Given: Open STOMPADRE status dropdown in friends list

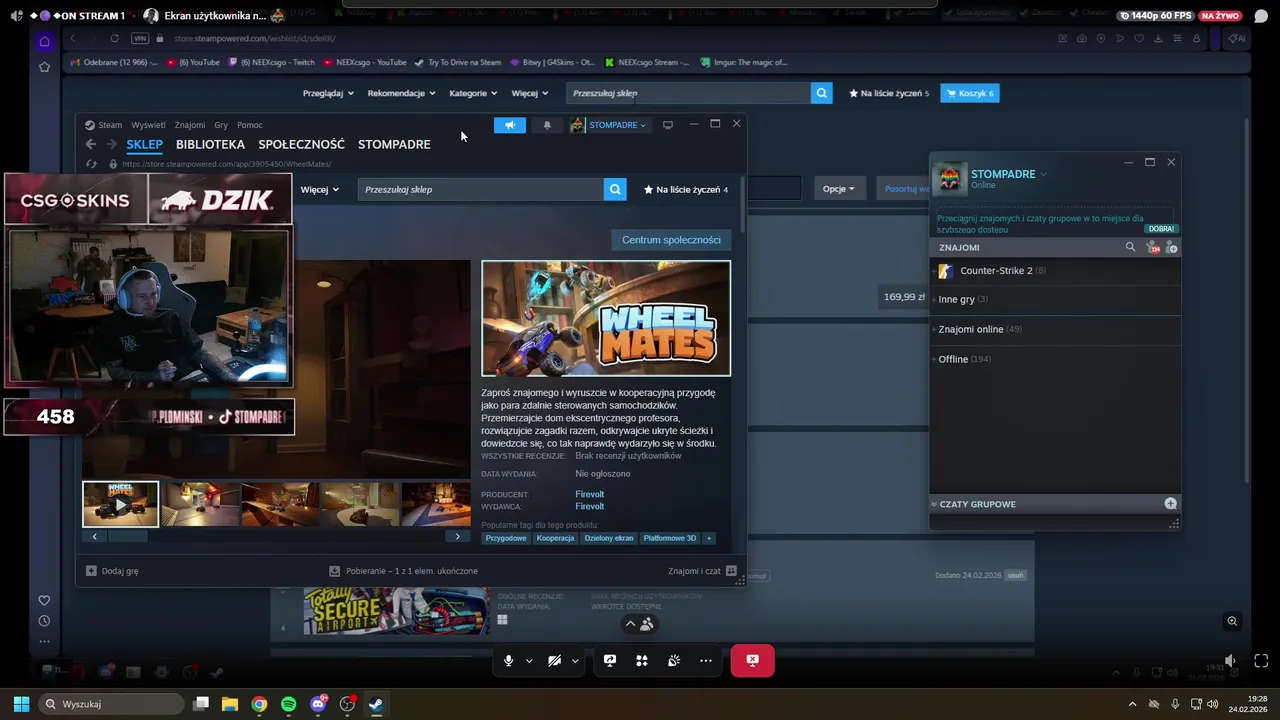Looking at the screenshot, I should [1043, 174].
